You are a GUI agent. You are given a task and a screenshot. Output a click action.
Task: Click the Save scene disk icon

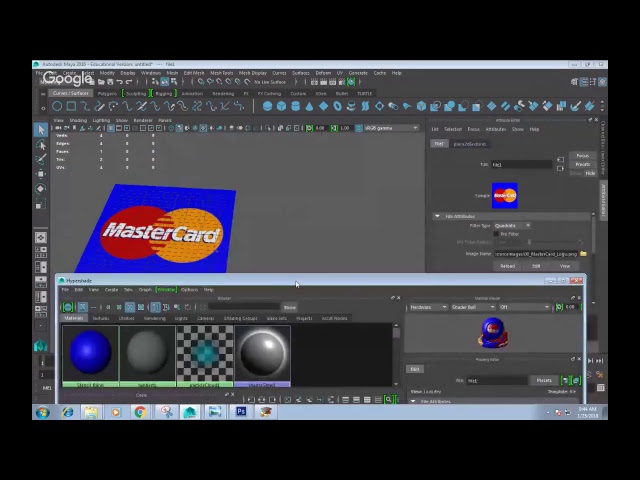point(110,82)
